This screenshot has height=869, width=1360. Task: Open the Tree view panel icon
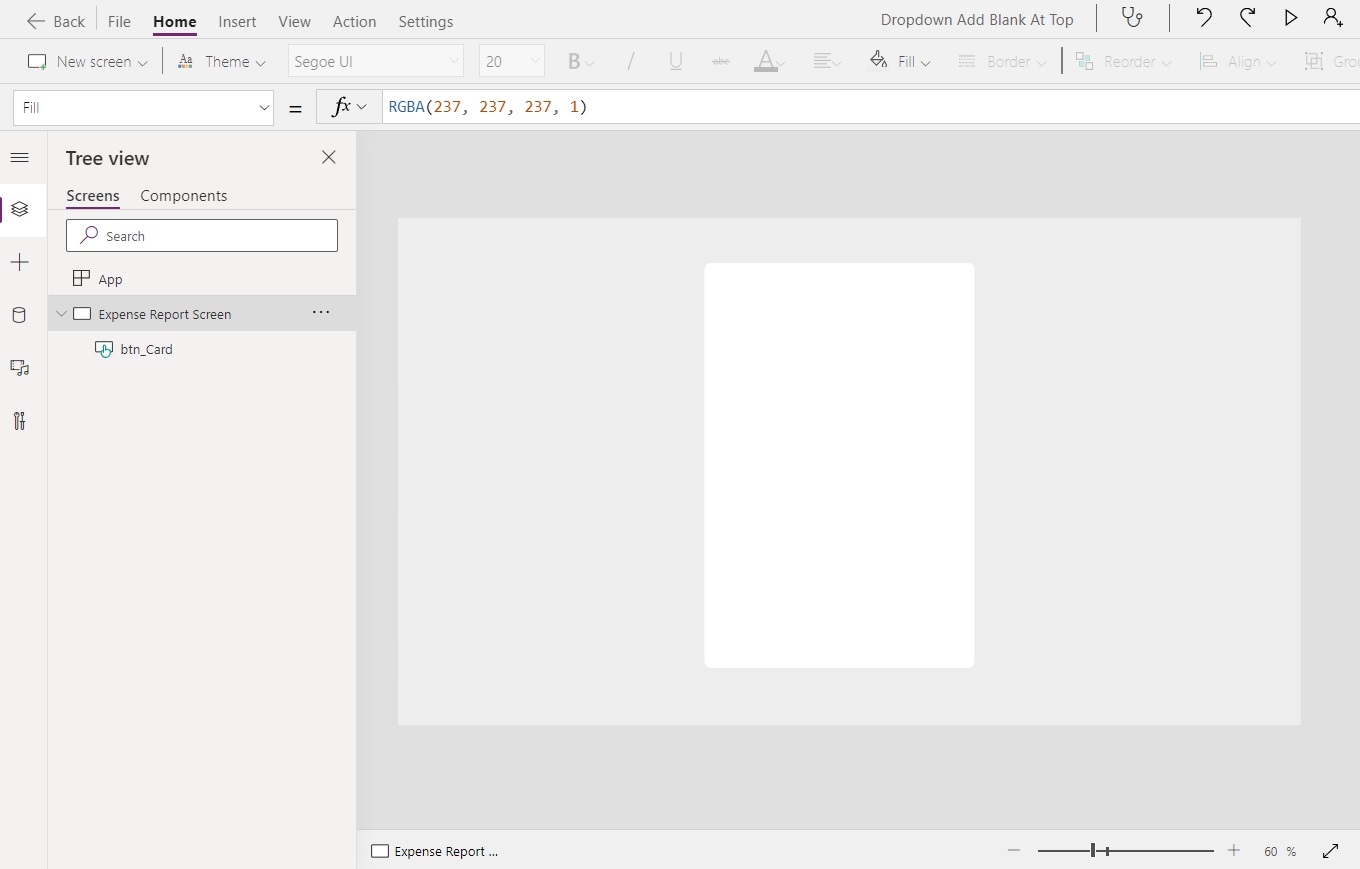(x=20, y=210)
